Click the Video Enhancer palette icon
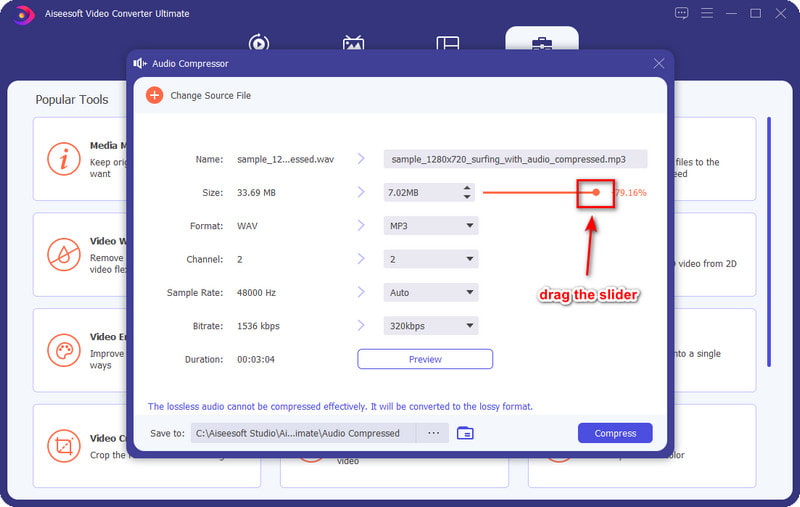The width and height of the screenshot is (800, 507). click(x=64, y=350)
